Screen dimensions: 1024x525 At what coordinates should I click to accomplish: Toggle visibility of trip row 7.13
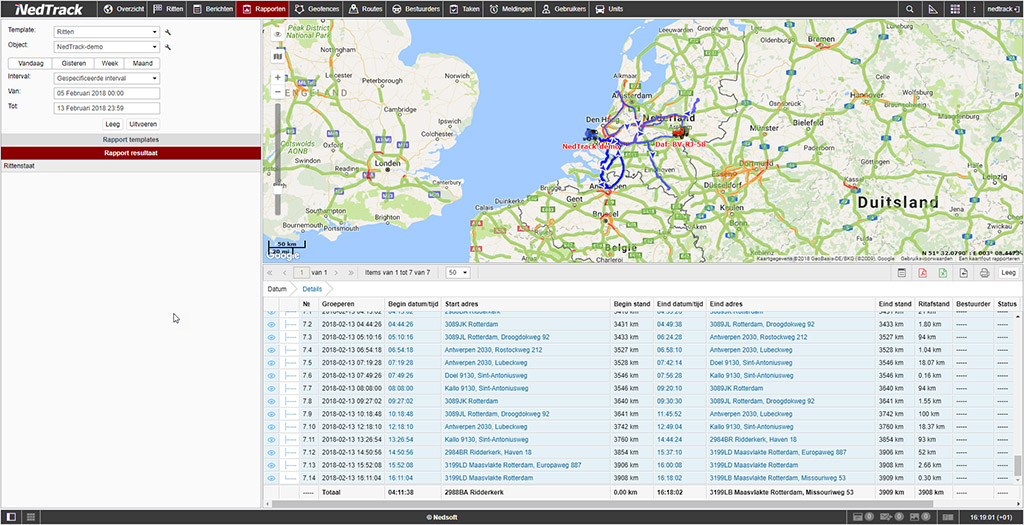coord(272,465)
